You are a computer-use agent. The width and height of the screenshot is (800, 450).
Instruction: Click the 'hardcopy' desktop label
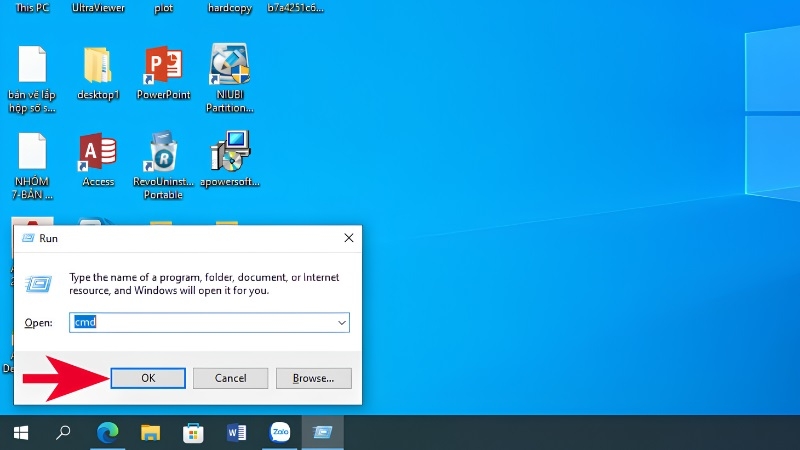click(230, 8)
